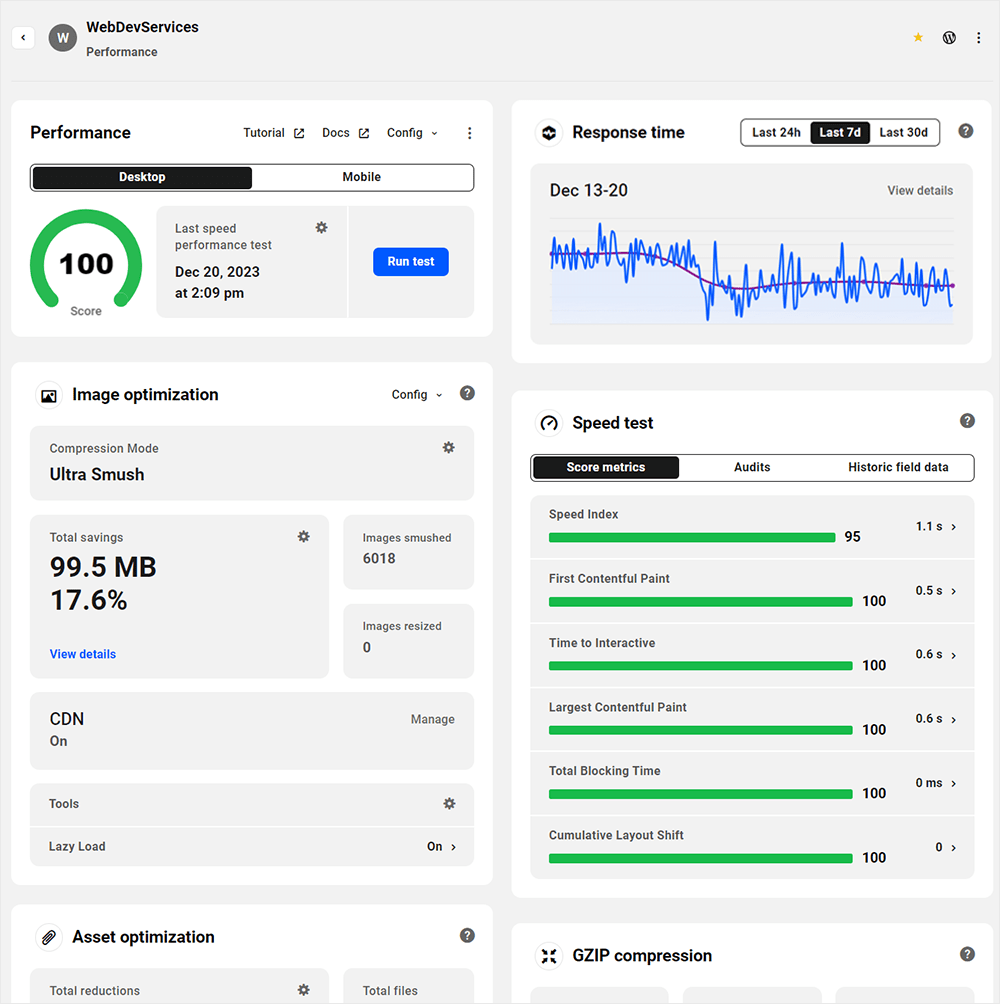Switch the performance view to Desktop
The image size is (1000, 1004).
pyautogui.click(x=142, y=177)
